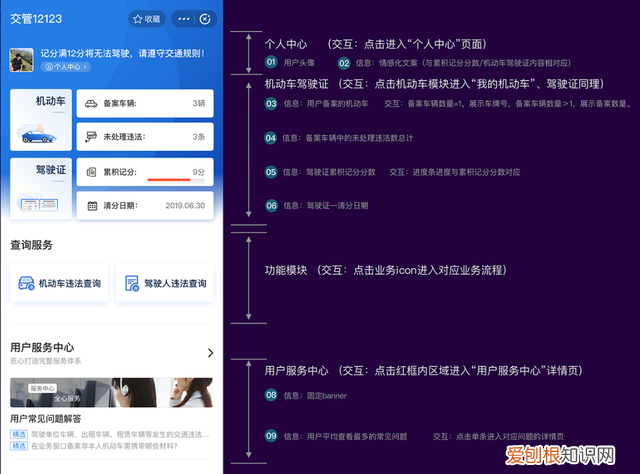
Task: Click the 用户常见问题解答 heading
Action: [46, 418]
